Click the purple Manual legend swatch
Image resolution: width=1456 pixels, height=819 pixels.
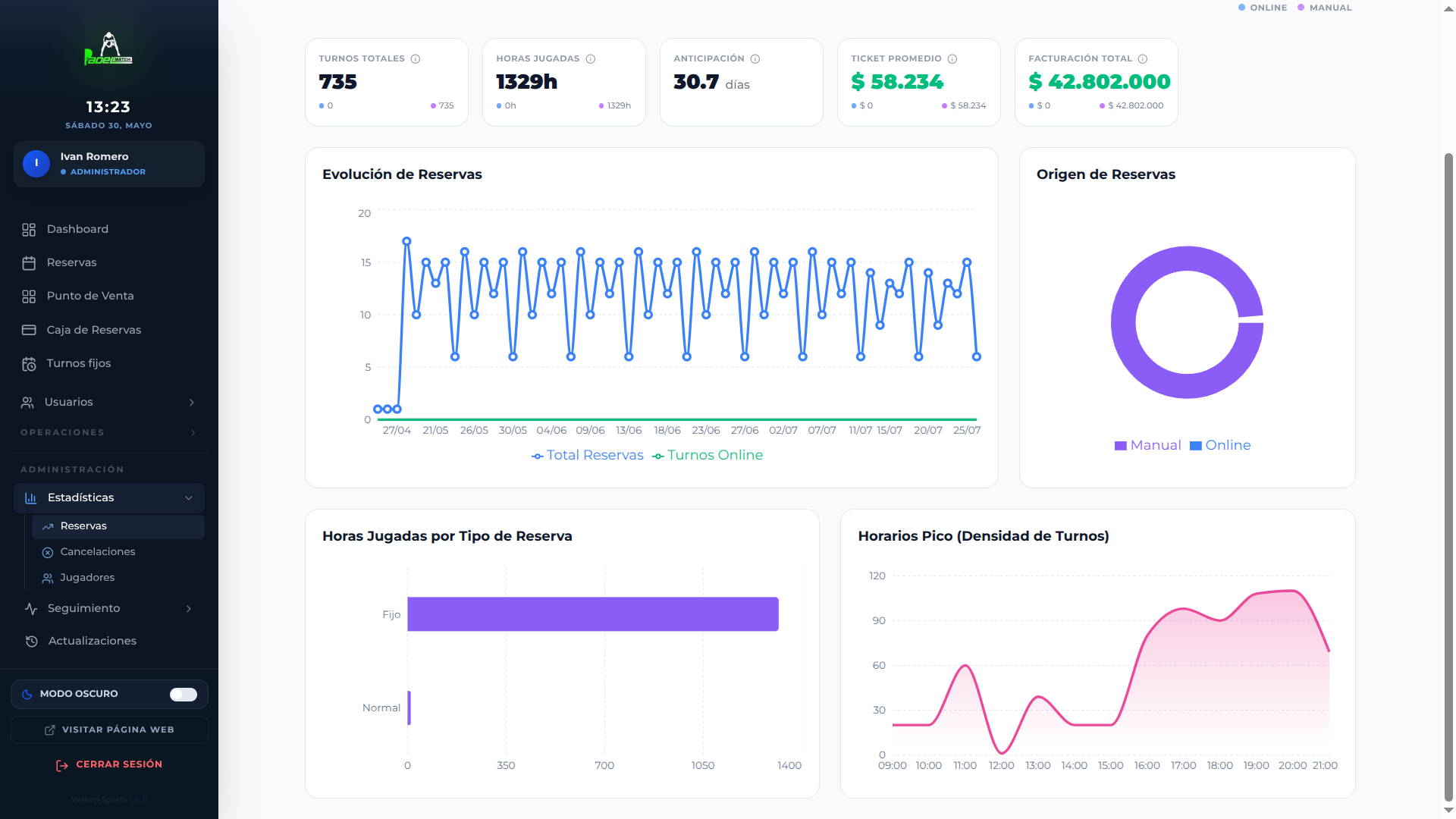pyautogui.click(x=1120, y=446)
